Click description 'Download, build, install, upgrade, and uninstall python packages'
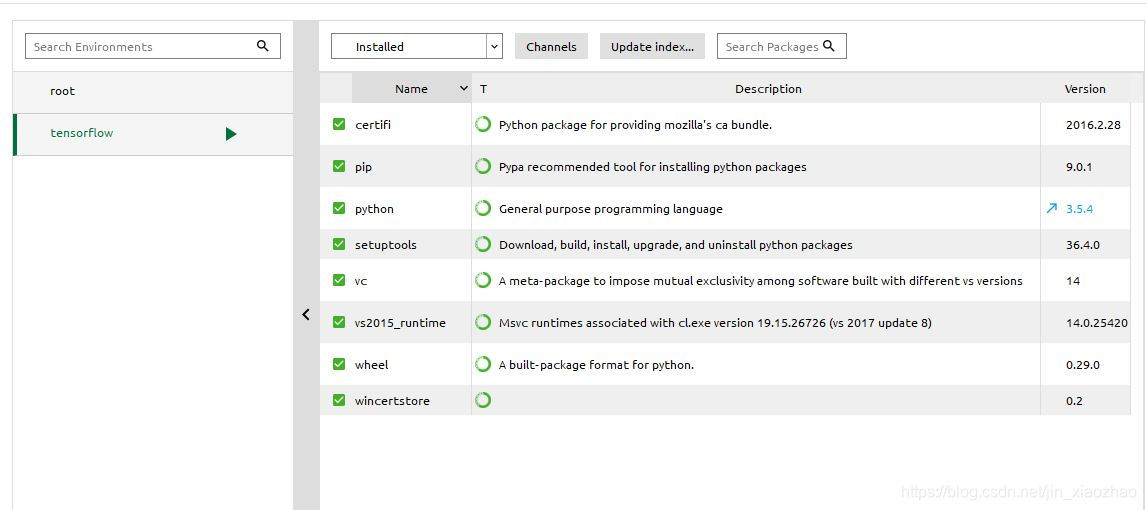 tap(675, 245)
